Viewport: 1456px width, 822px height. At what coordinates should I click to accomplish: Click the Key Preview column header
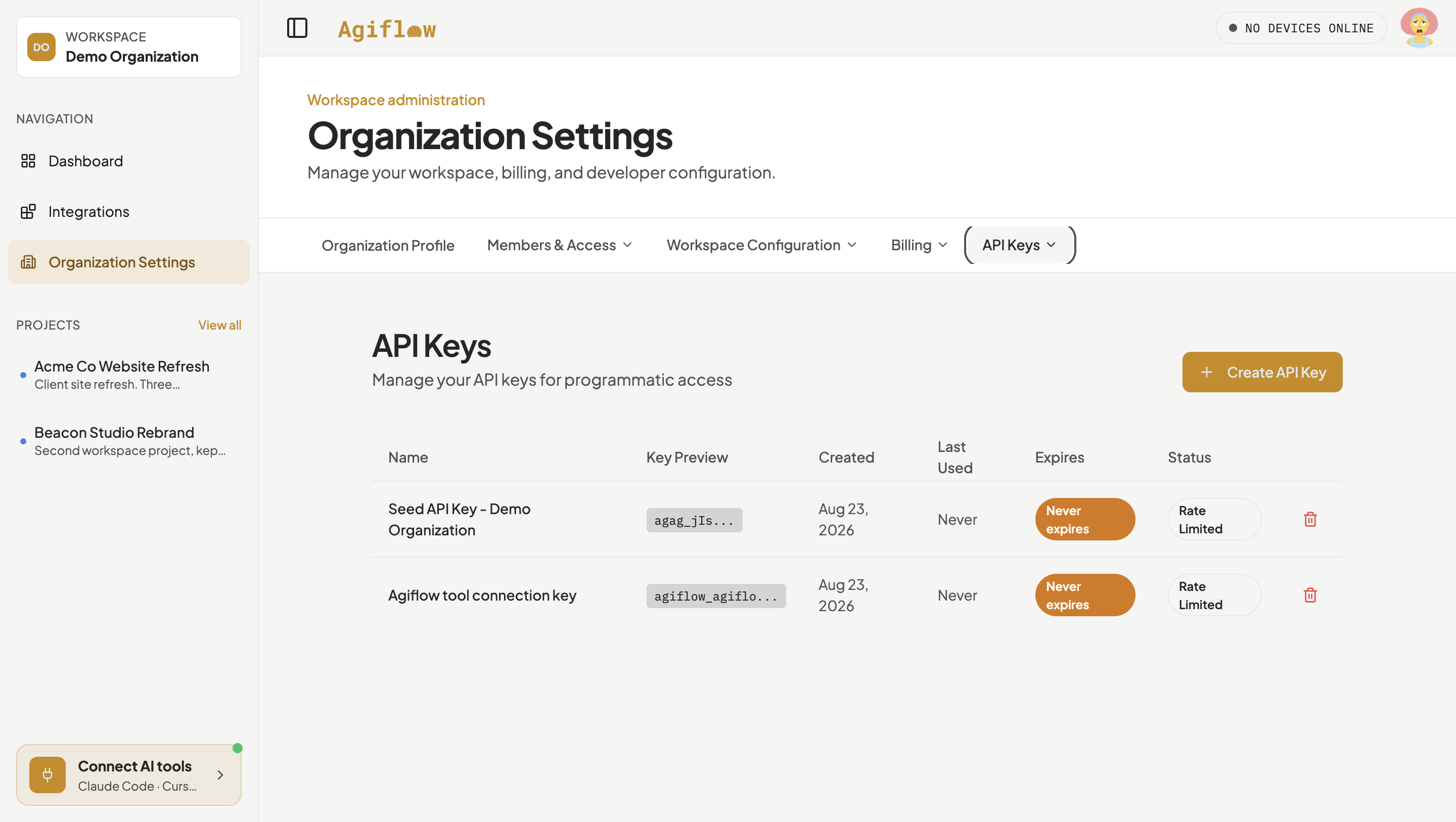[687, 458]
